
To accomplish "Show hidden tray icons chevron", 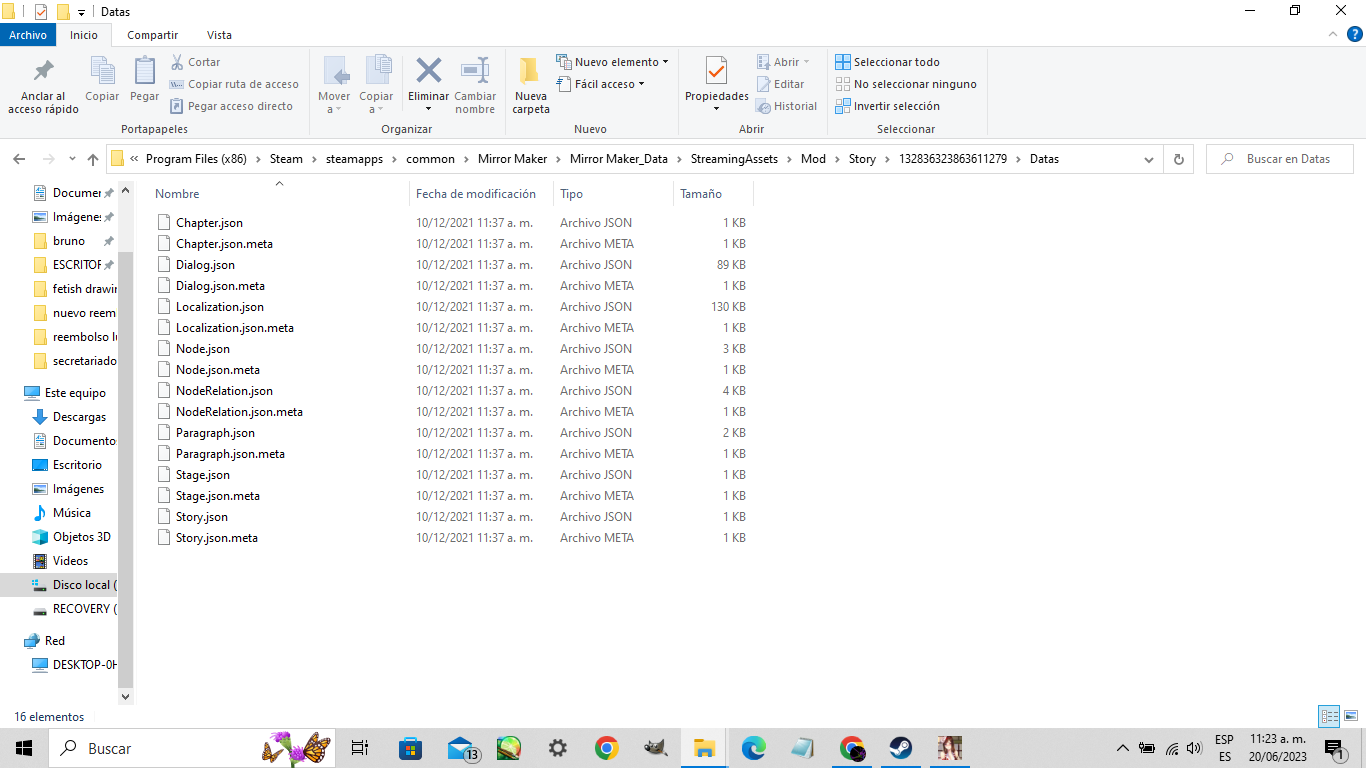I will coord(1122,748).
